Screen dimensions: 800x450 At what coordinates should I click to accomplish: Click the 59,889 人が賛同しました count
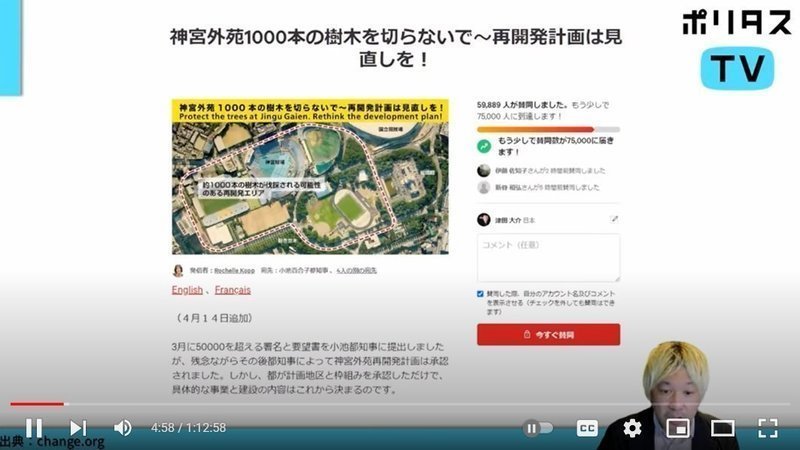pyautogui.click(x=522, y=105)
